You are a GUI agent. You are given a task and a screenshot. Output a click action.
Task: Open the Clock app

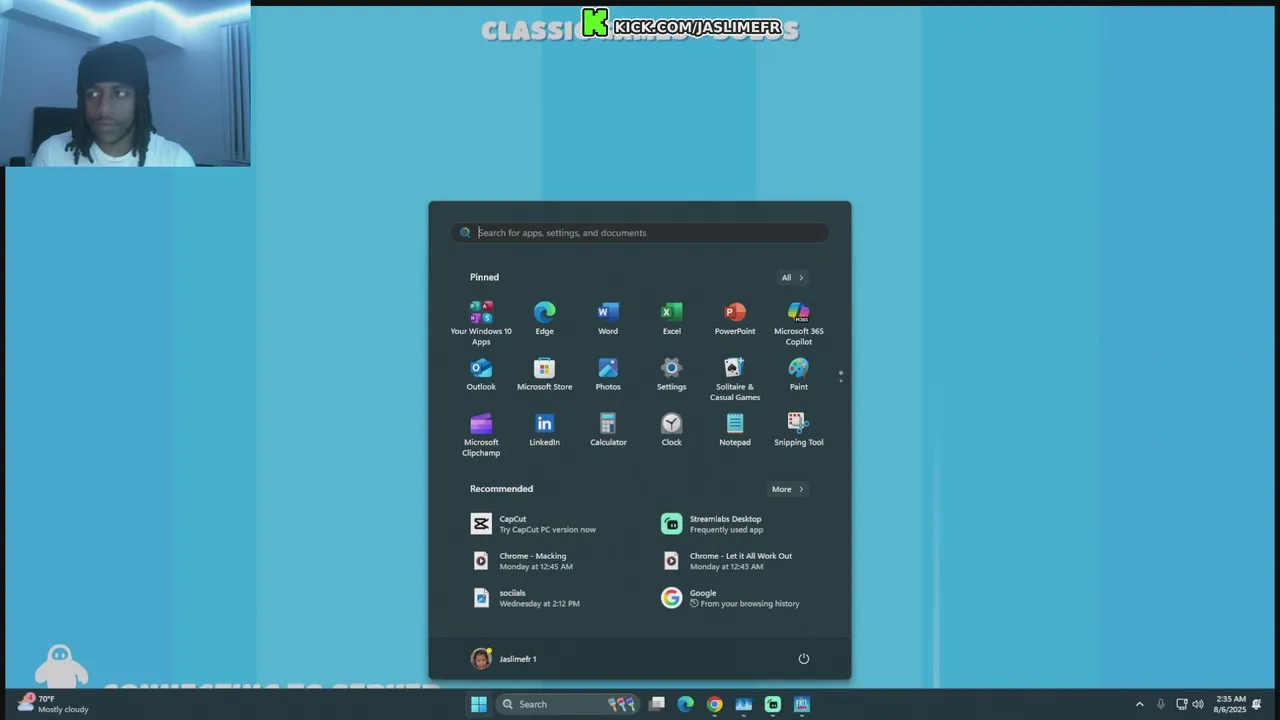pos(671,430)
